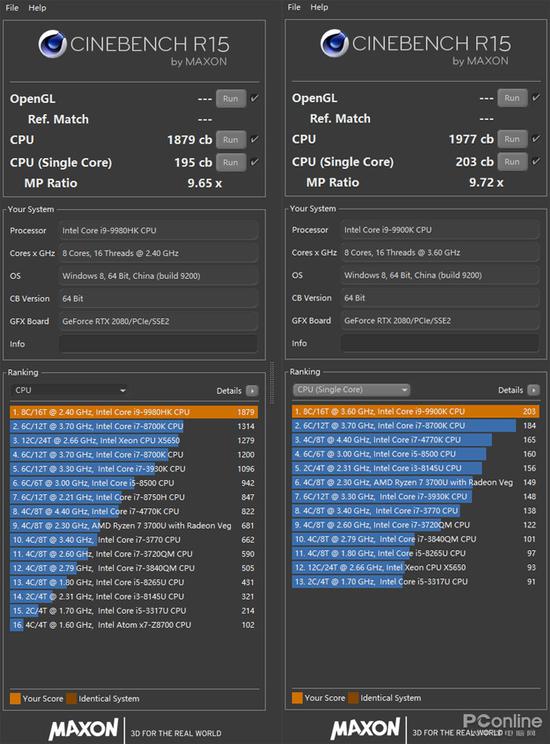Screen dimensions: 550x744
Task: Select Xeon X5650 single core row scoring 93
Action: 416,567
